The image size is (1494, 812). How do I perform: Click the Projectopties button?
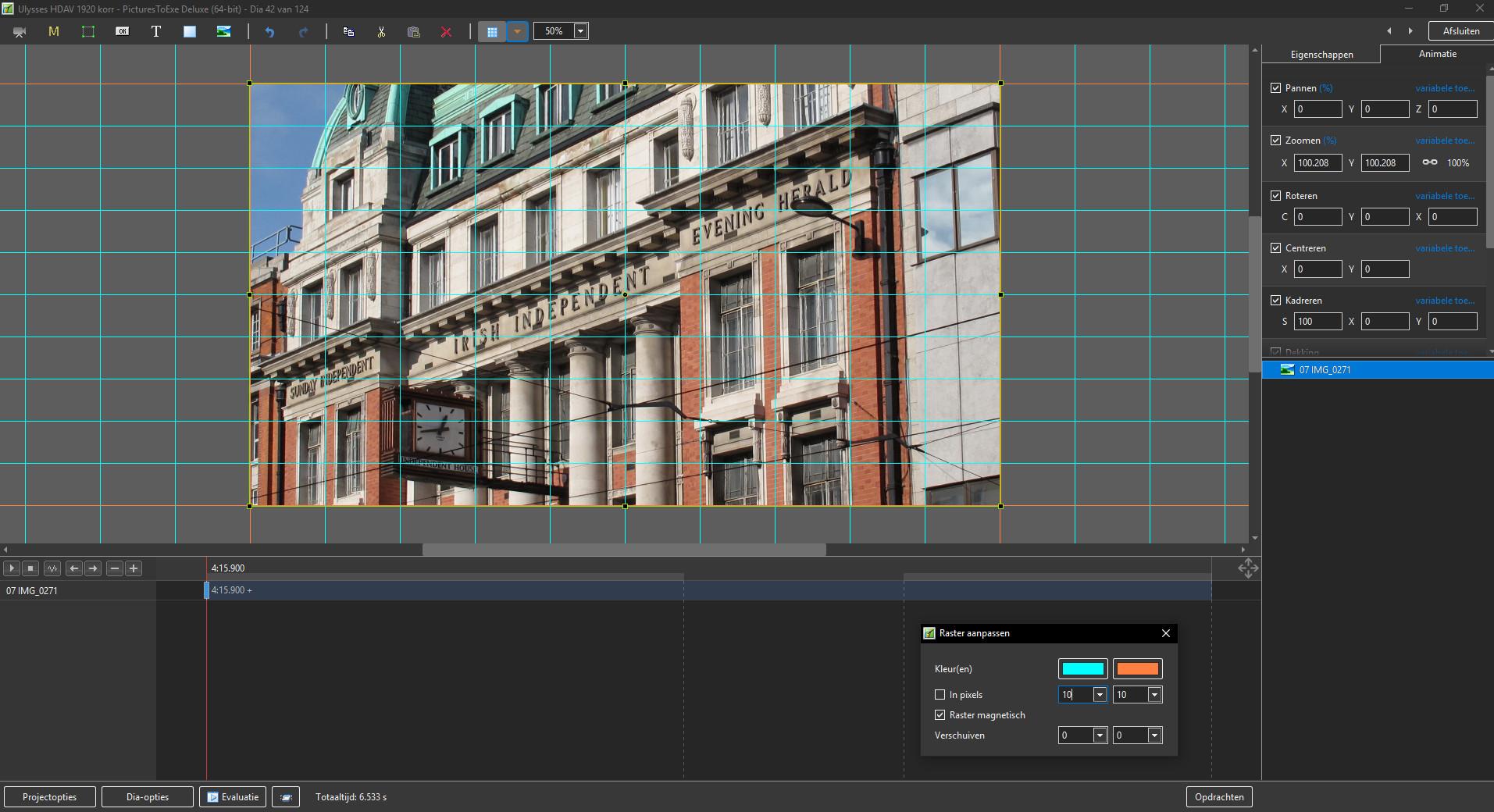pyautogui.click(x=50, y=797)
